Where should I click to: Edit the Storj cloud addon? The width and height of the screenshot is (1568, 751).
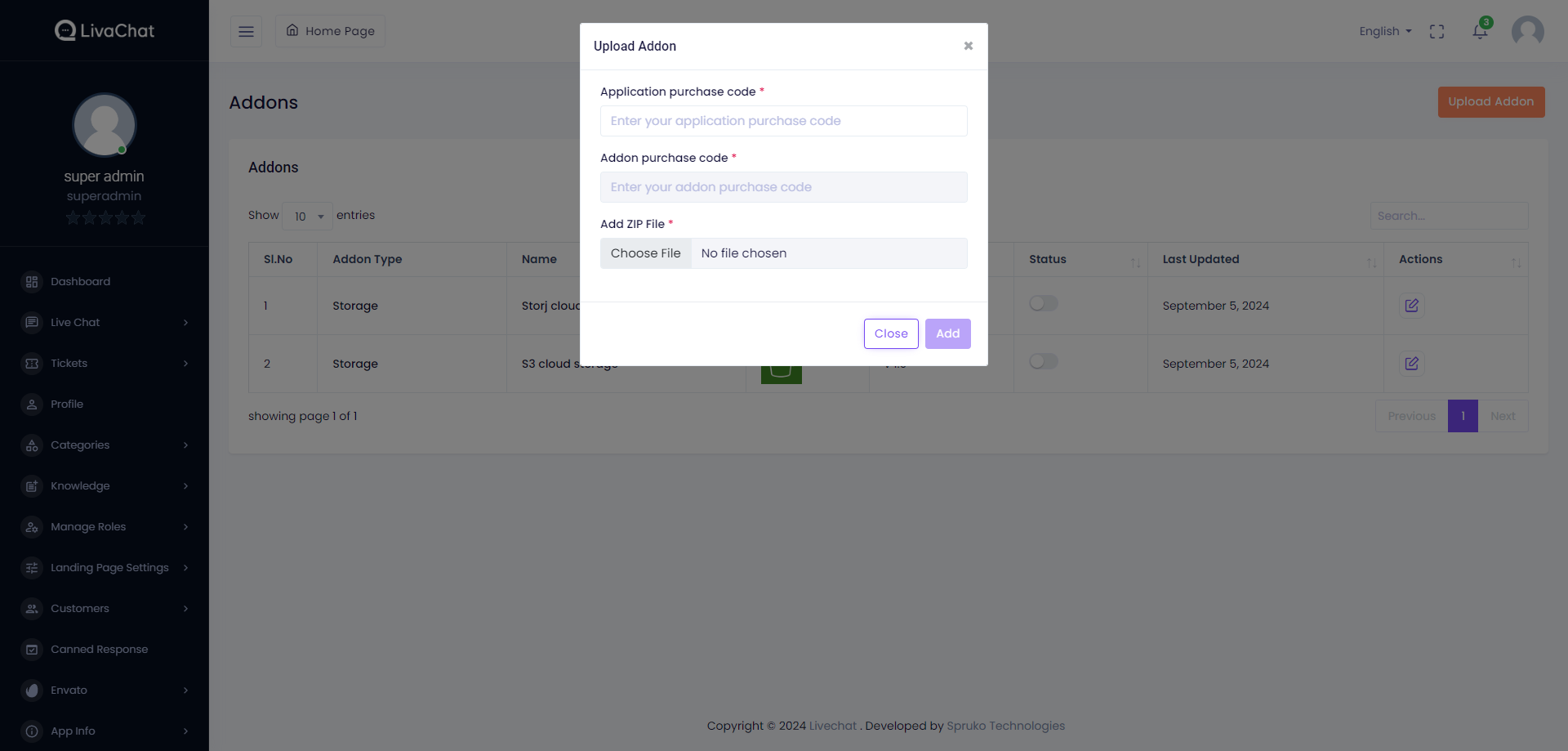click(1412, 305)
